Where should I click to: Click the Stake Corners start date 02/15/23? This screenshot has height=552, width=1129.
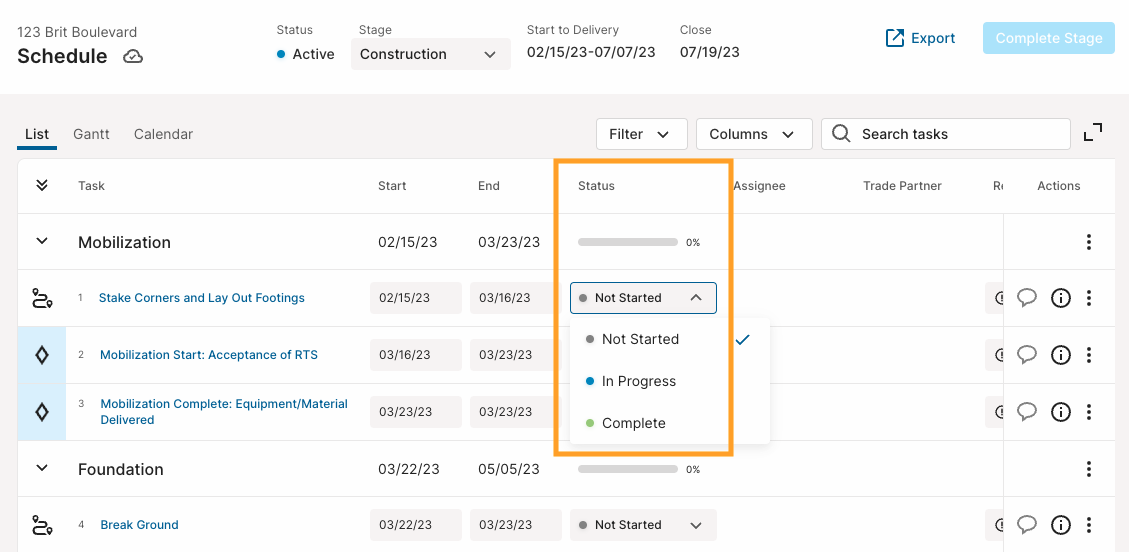(415, 298)
